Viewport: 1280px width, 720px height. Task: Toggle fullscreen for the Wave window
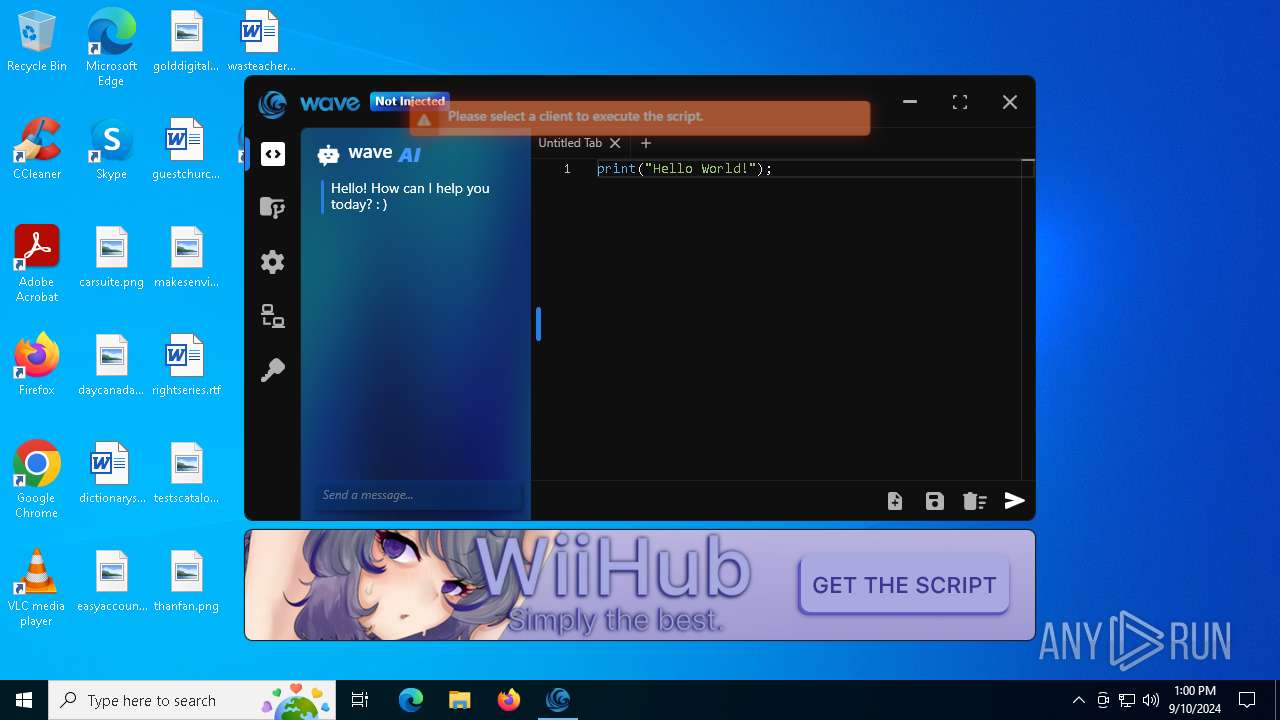(960, 102)
